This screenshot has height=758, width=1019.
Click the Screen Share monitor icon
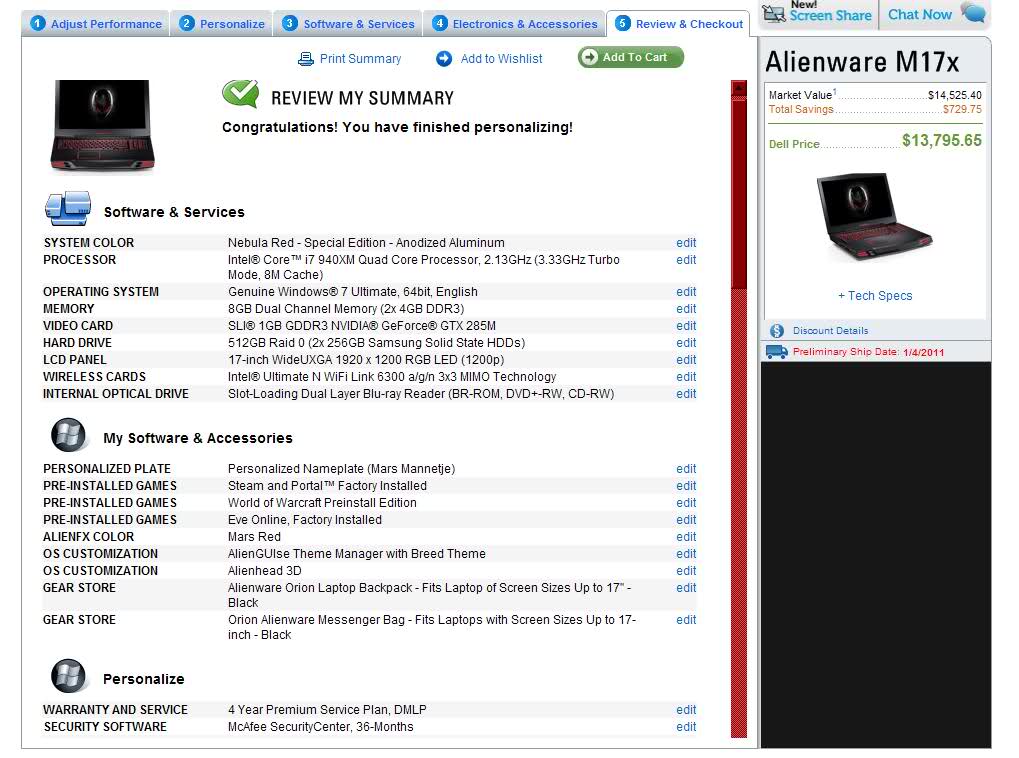[x=774, y=13]
